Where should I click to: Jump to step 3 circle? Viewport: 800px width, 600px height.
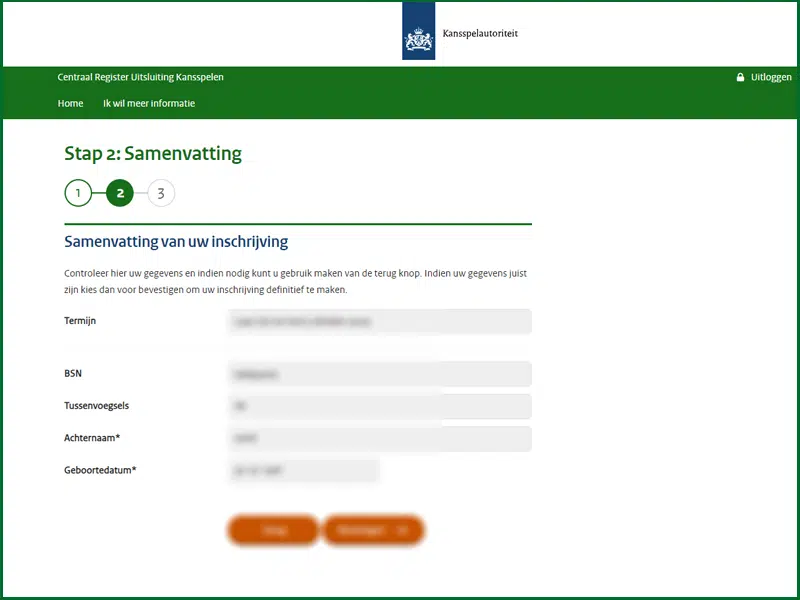(x=161, y=193)
